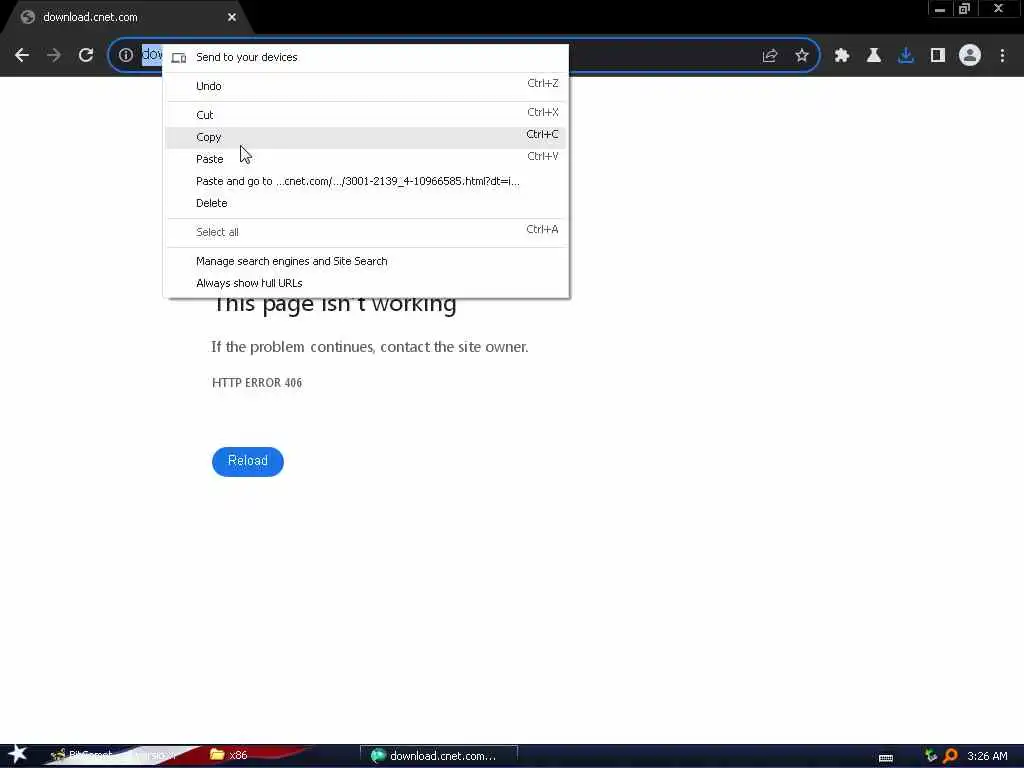Open the Extensions puzzle icon

click(842, 56)
